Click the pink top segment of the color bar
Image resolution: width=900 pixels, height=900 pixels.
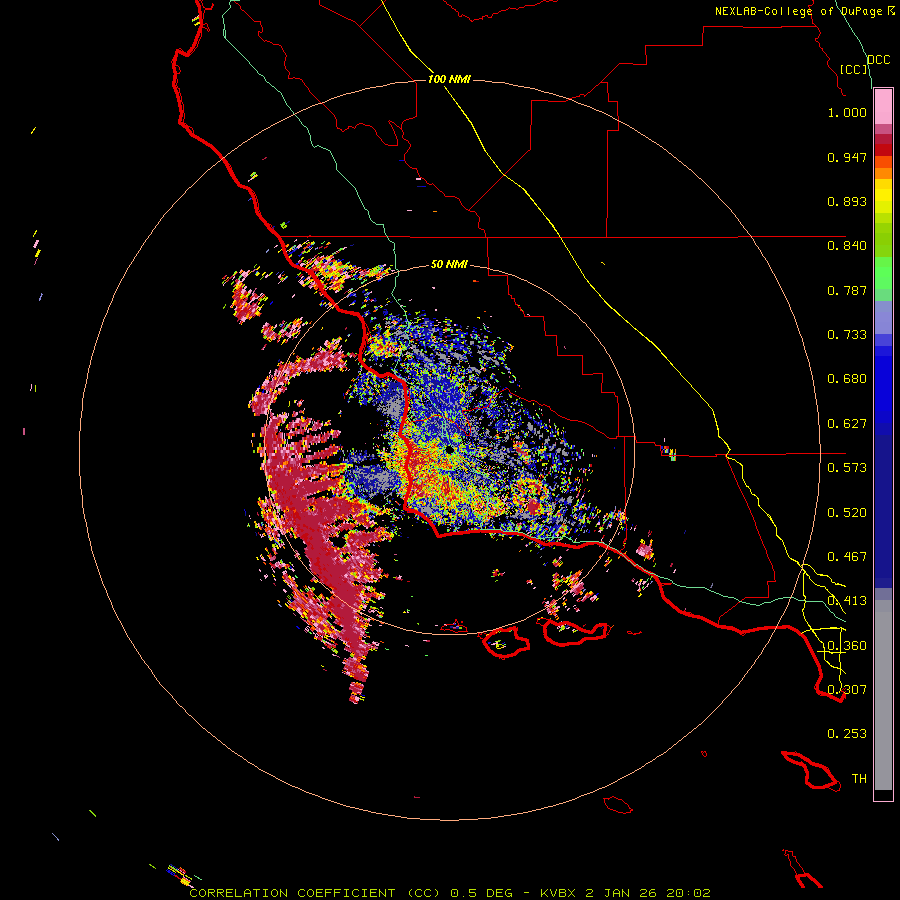883,107
